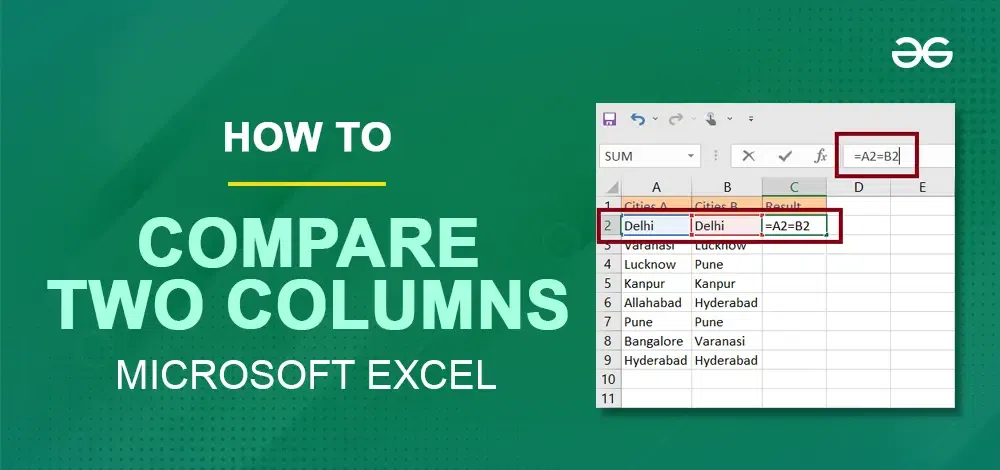Open Customize Quick Access Toolbar menu
This screenshot has height=470, width=1000.
[751, 119]
